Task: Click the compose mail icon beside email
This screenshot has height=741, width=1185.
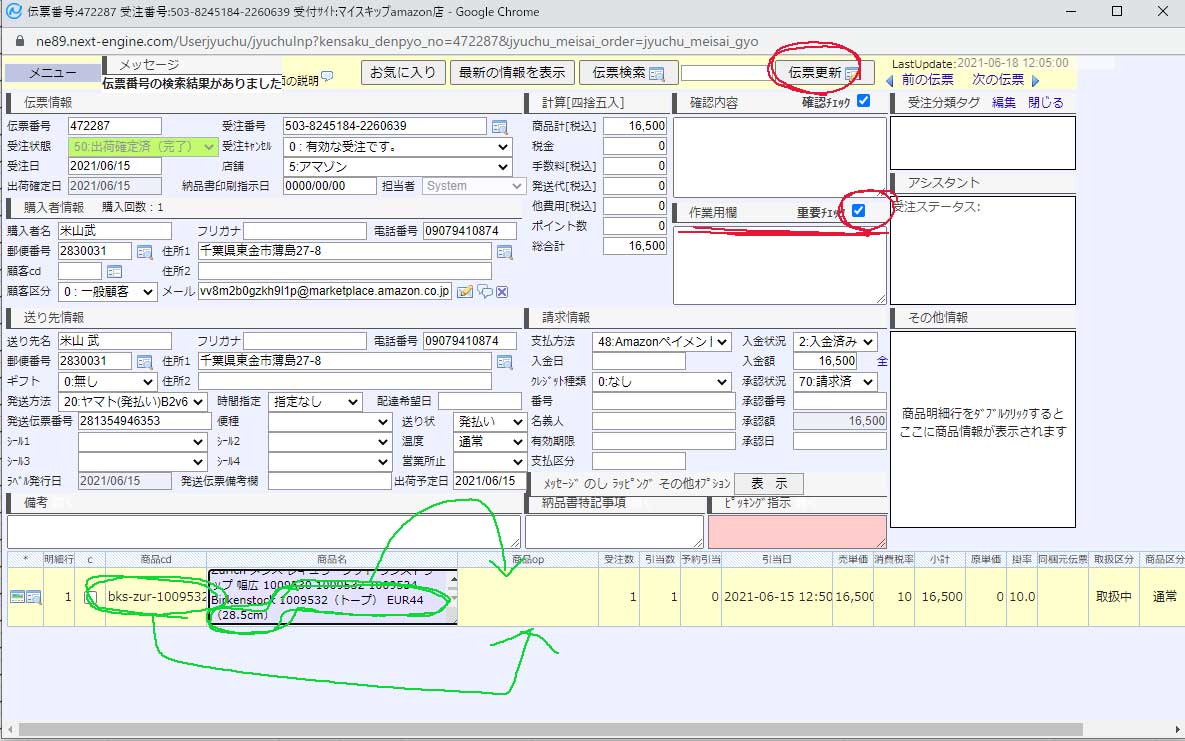Action: (x=465, y=292)
